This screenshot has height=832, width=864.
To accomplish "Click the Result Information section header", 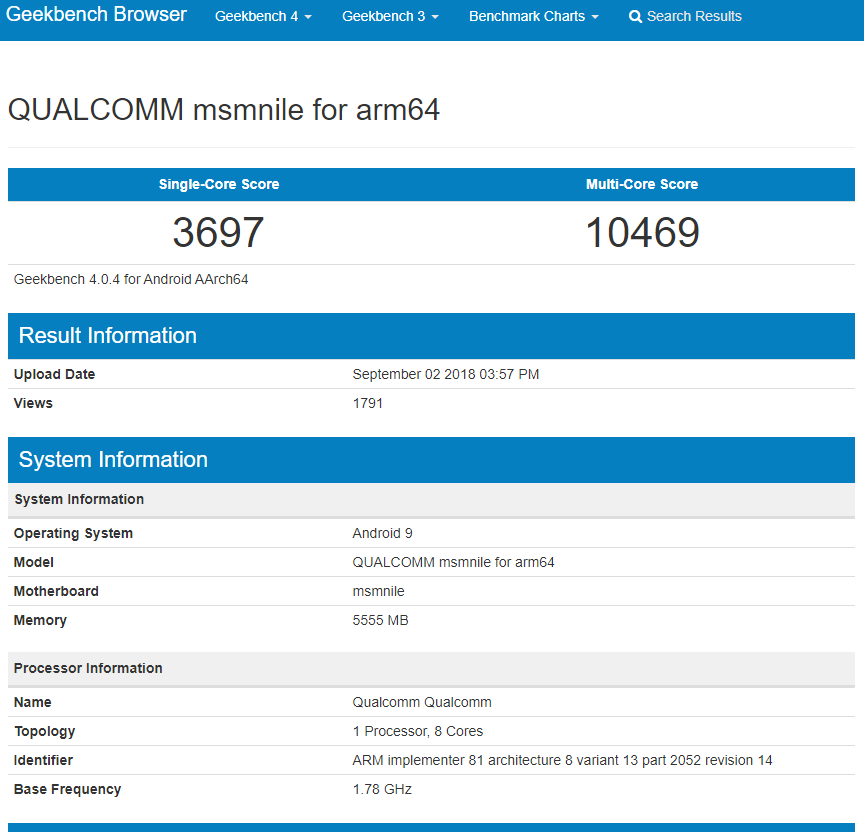I will (x=431, y=336).
